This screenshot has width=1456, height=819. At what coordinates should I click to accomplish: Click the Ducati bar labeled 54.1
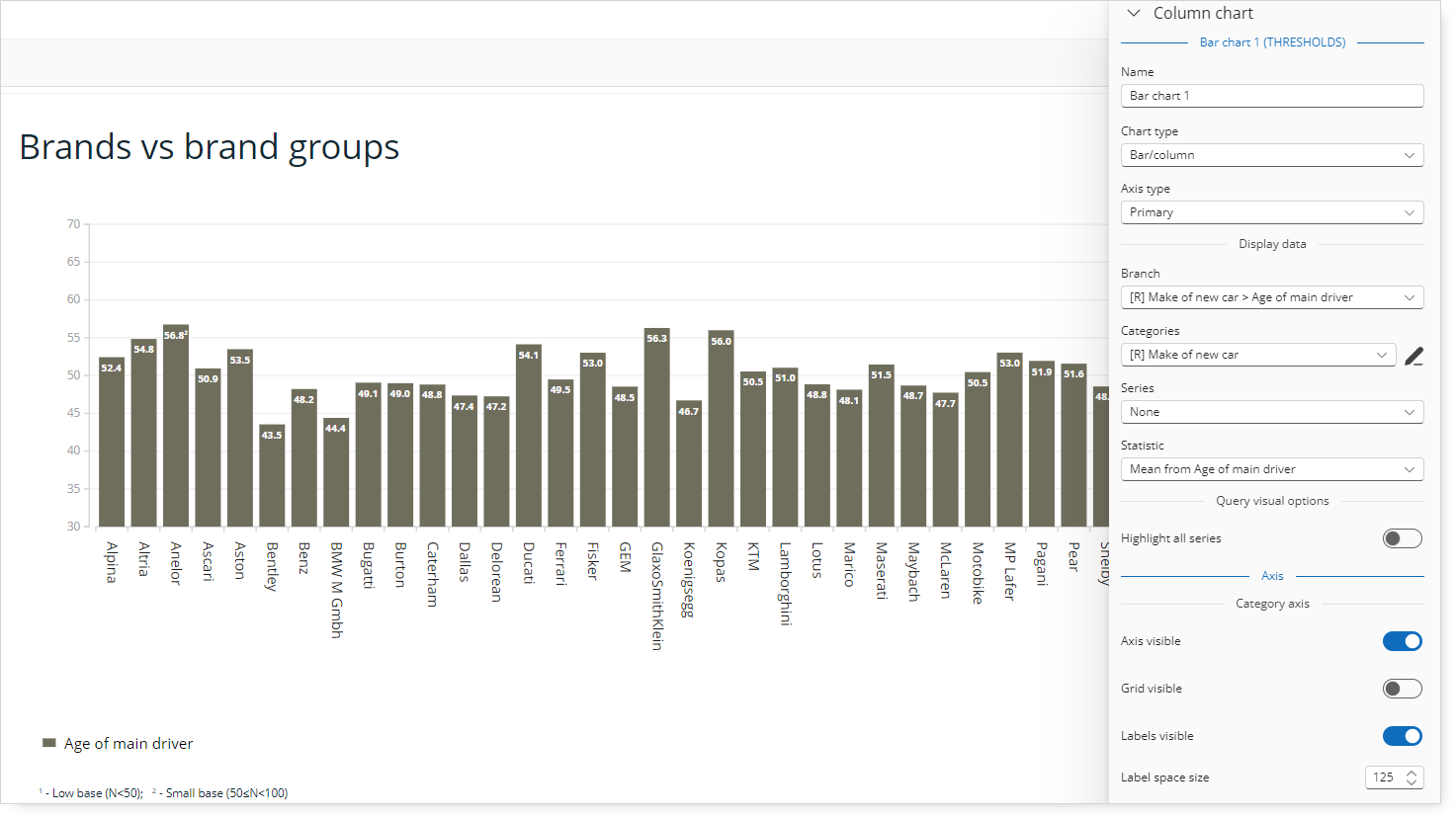coord(529,436)
